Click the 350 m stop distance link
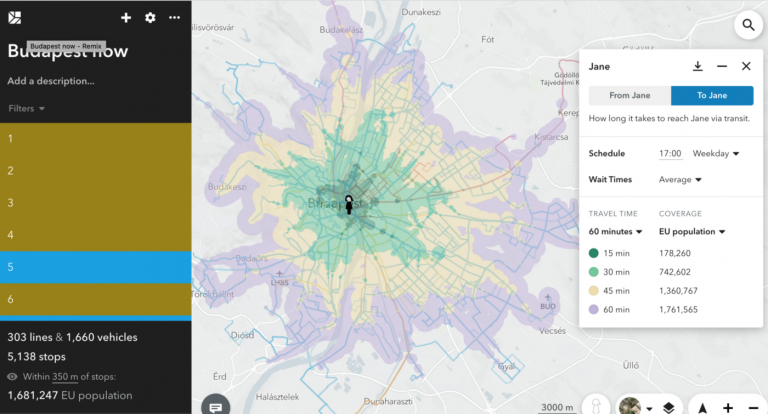The width and height of the screenshot is (768, 414). pyautogui.click(x=65, y=377)
